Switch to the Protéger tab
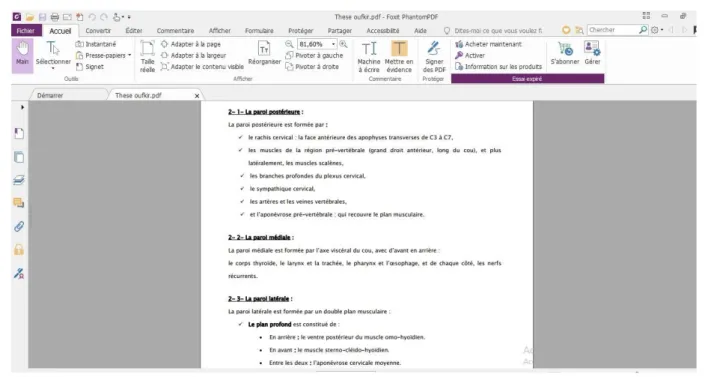This screenshot has height=377, width=705. pos(301,31)
